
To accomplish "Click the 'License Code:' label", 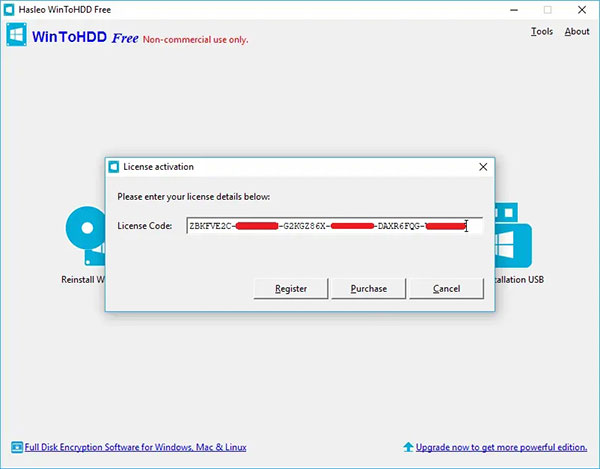I will [x=145, y=226].
